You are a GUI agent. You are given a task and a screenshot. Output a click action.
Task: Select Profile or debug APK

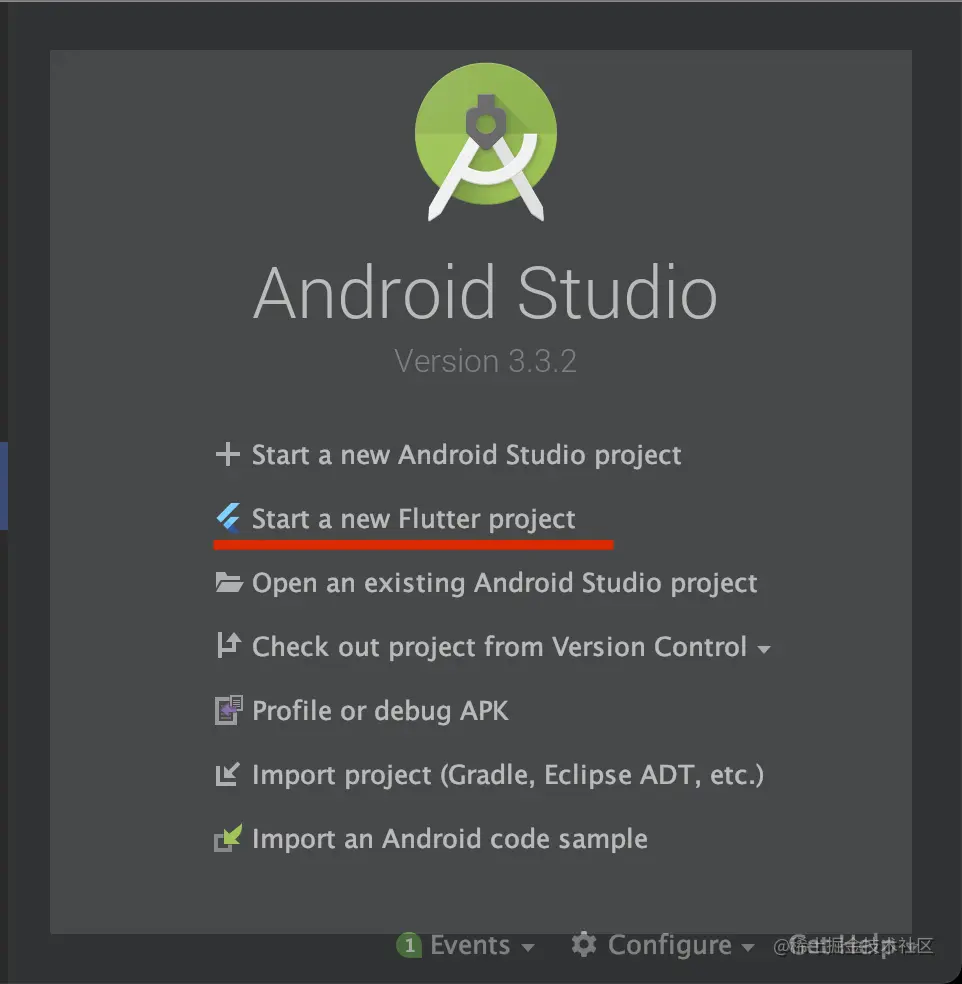(380, 711)
